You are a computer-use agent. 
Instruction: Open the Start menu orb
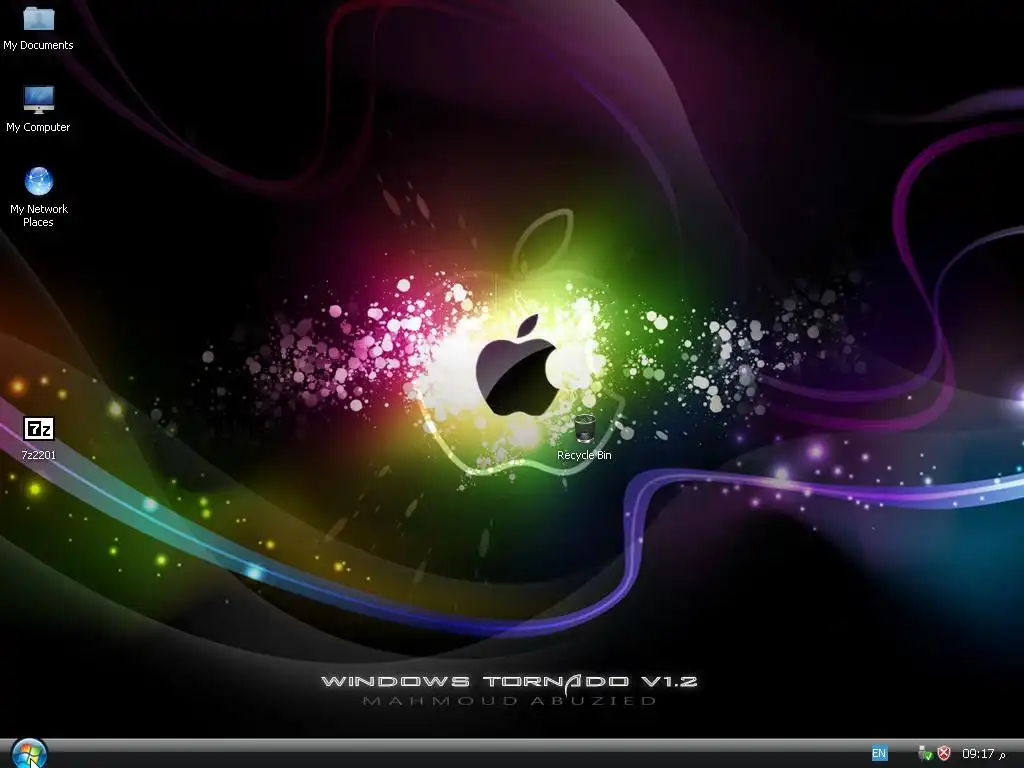[29, 754]
